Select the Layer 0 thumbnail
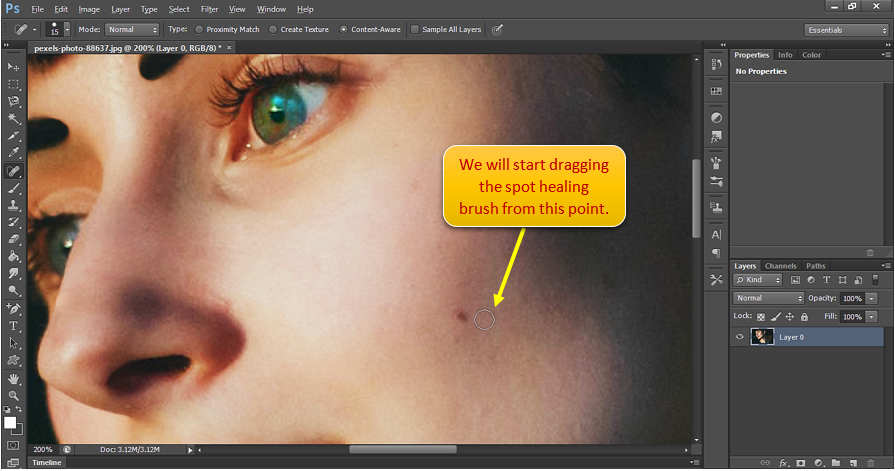 [762, 337]
